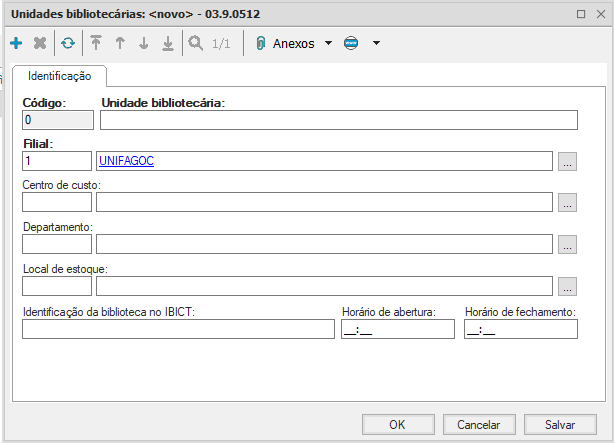Click the refresh record icon
Screen dimensions: 614x445
pyautogui.click(x=67, y=44)
